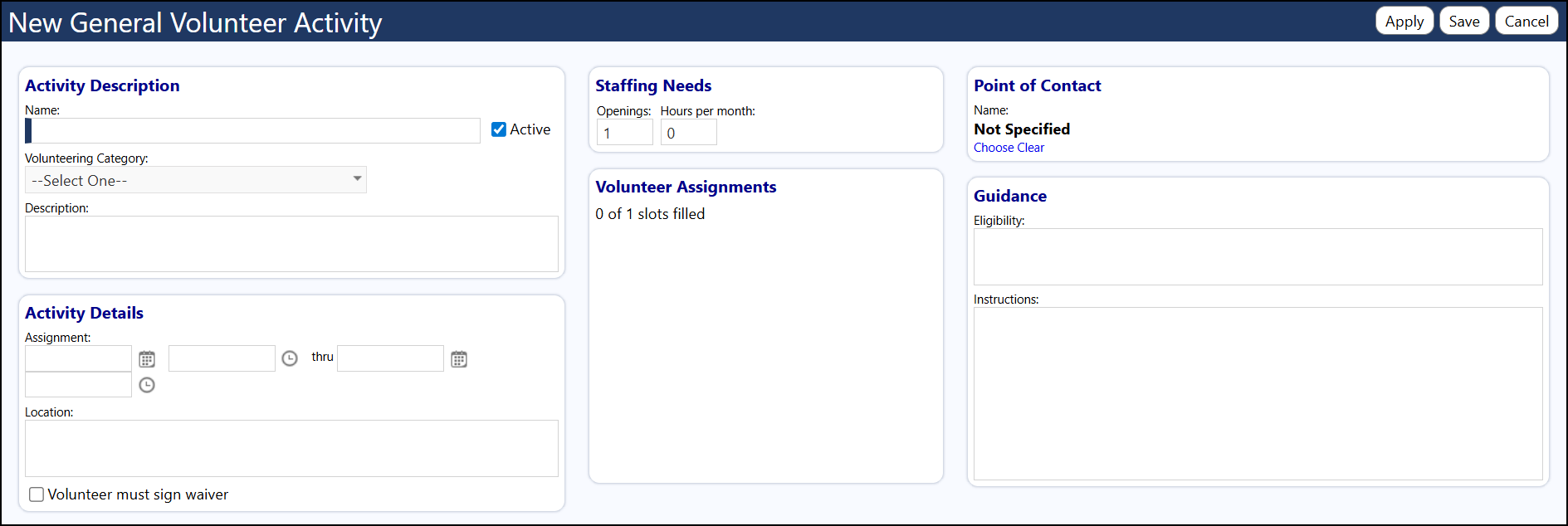Screen dimensions: 1568x526
Task: Focus the activity Name field
Action: pyautogui.click(x=253, y=130)
